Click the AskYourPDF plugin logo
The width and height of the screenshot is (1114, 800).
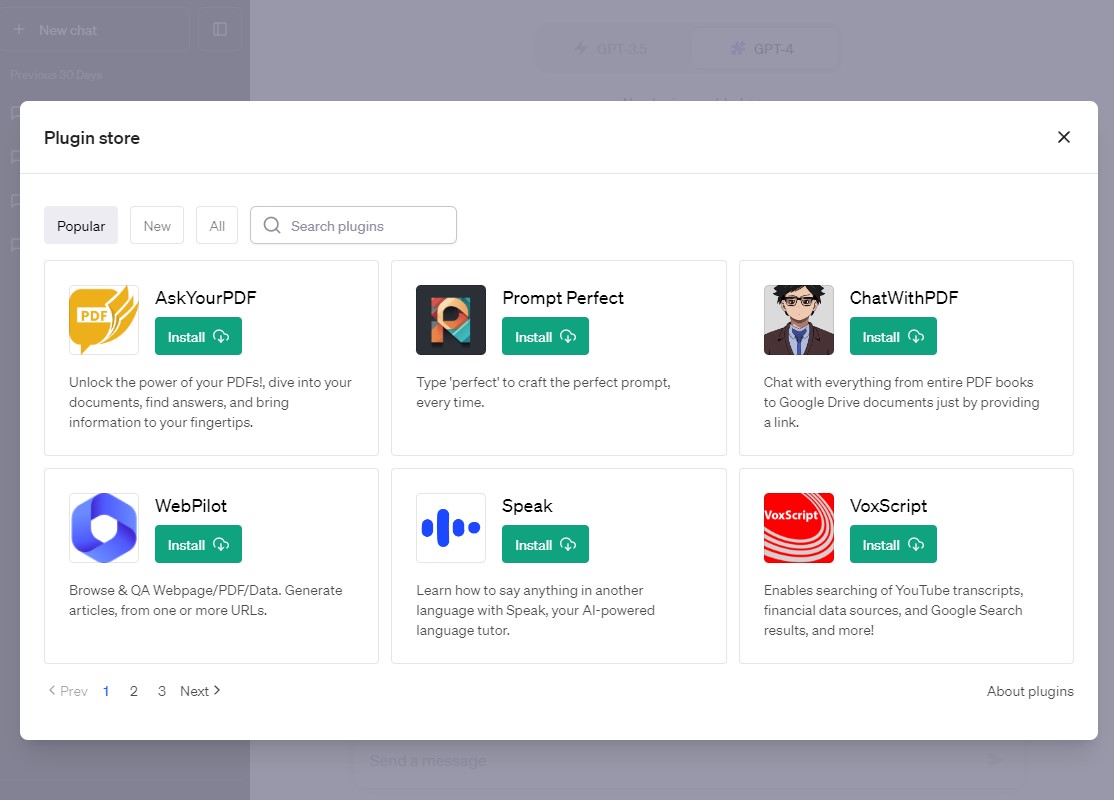click(104, 320)
